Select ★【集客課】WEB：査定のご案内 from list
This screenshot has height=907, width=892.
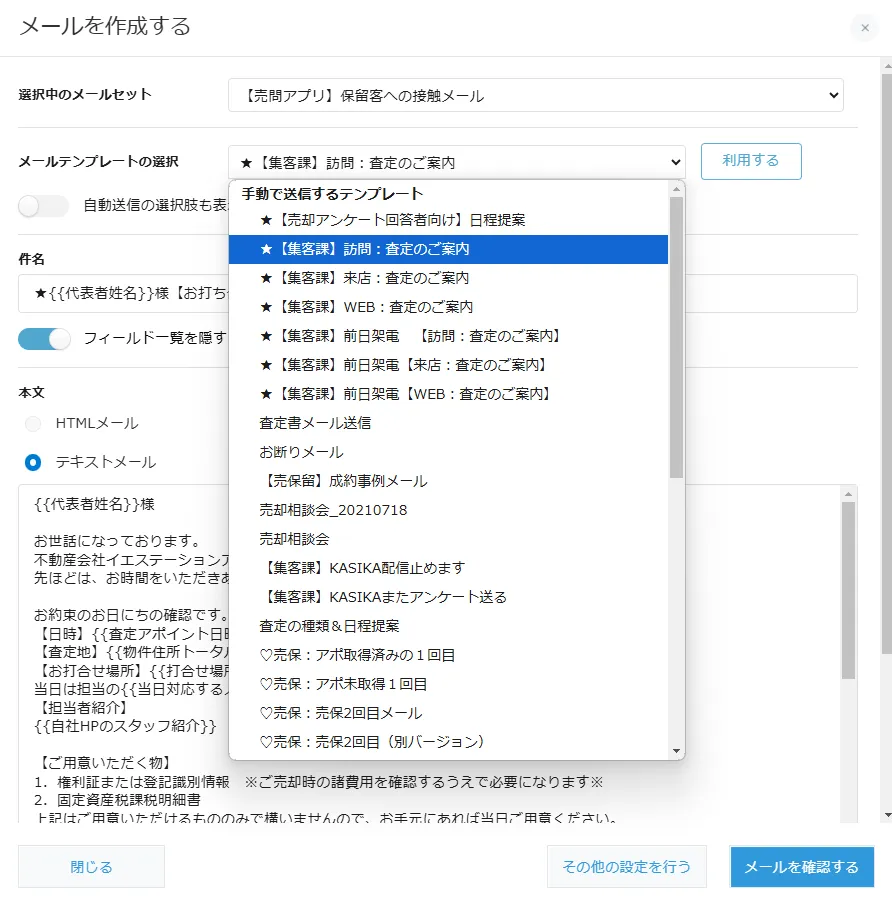coord(366,307)
